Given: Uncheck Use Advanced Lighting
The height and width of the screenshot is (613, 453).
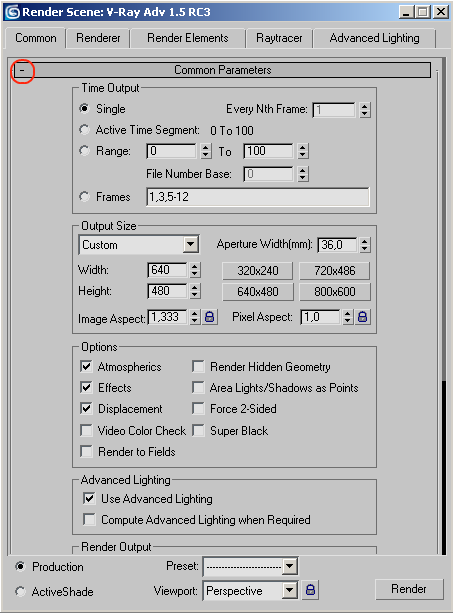Looking at the screenshot, I should [x=89, y=498].
